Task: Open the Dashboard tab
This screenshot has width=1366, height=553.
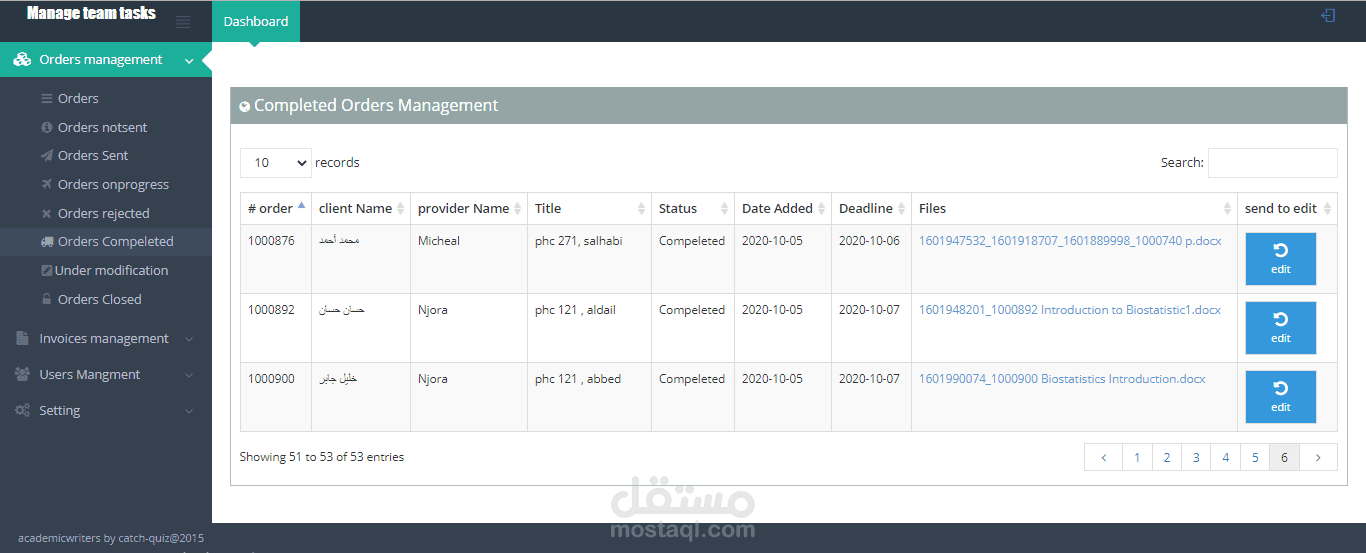Action: point(256,21)
